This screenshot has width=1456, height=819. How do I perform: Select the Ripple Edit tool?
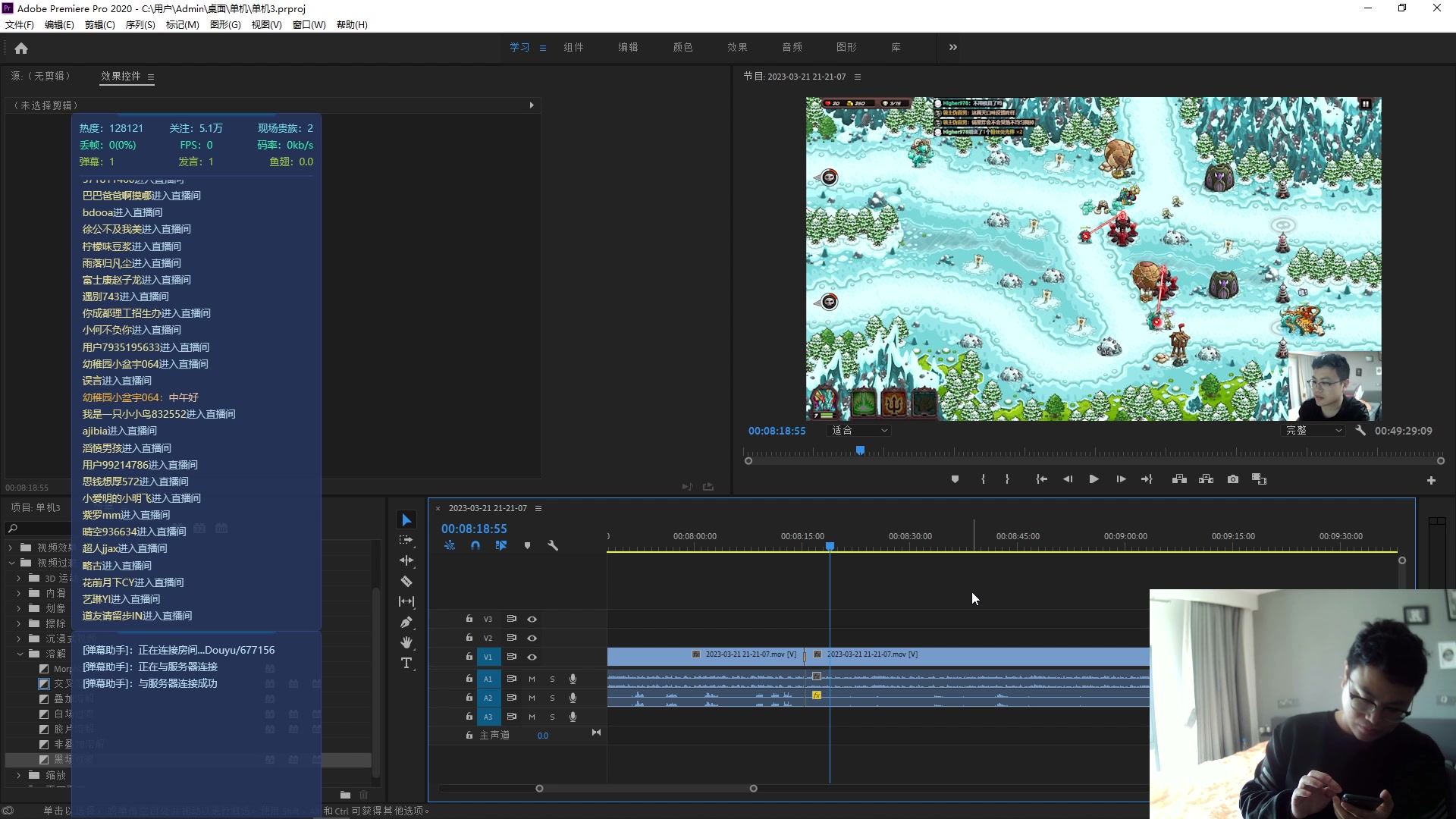(x=406, y=560)
